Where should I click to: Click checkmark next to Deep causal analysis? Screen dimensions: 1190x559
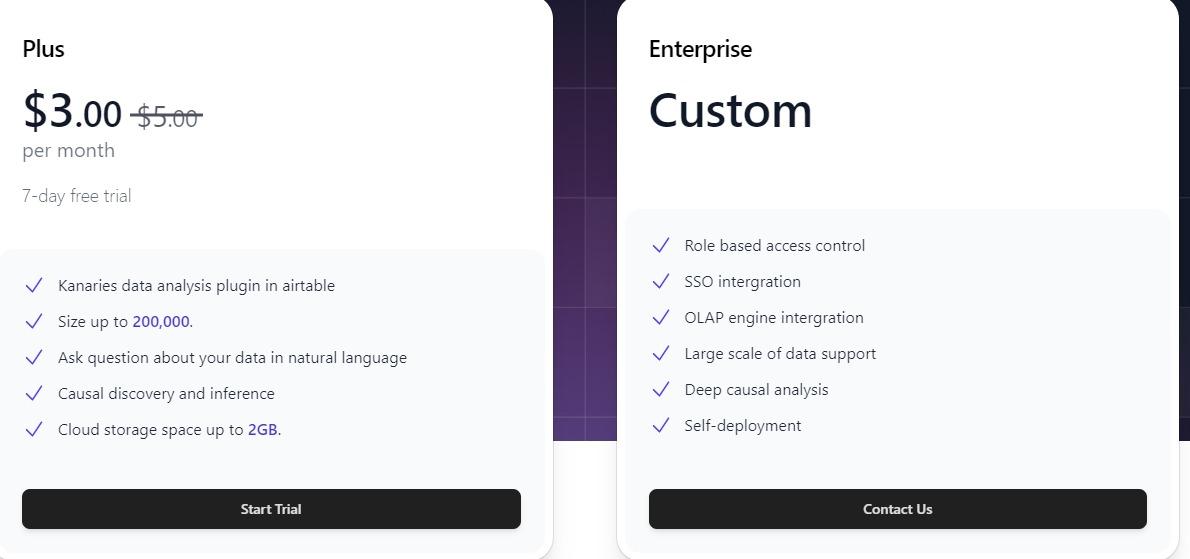[660, 390]
